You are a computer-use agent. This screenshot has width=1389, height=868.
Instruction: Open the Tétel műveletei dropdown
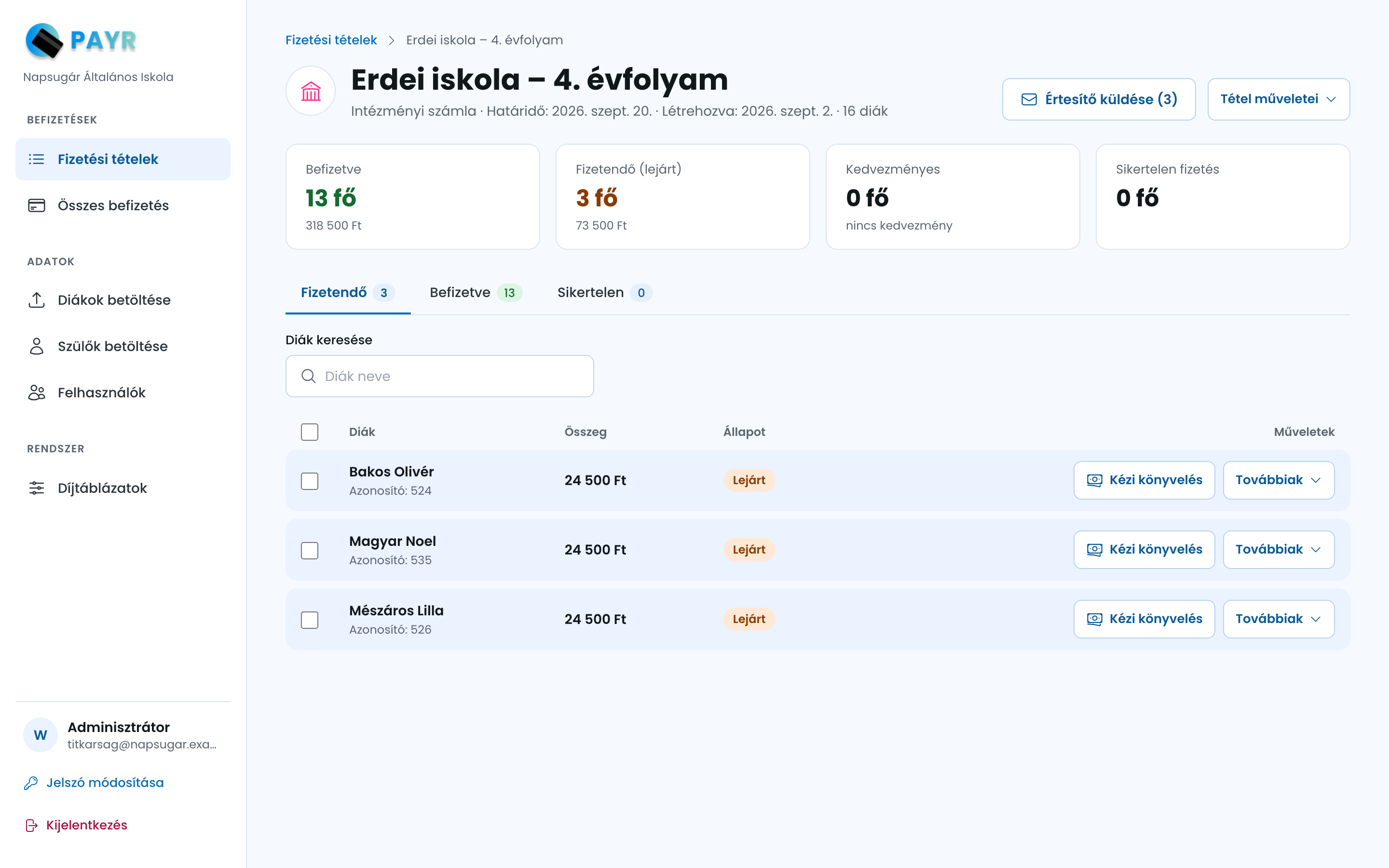pos(1278,99)
